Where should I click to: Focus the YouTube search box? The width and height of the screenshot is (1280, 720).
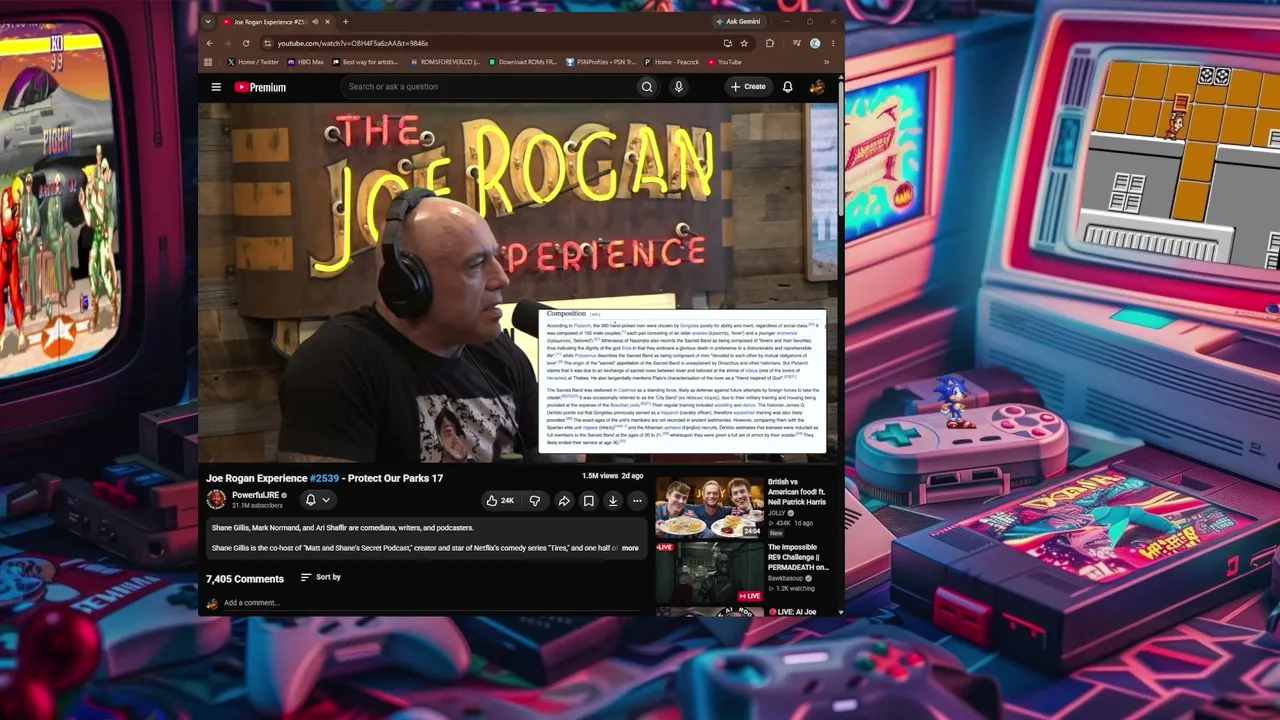tap(490, 87)
